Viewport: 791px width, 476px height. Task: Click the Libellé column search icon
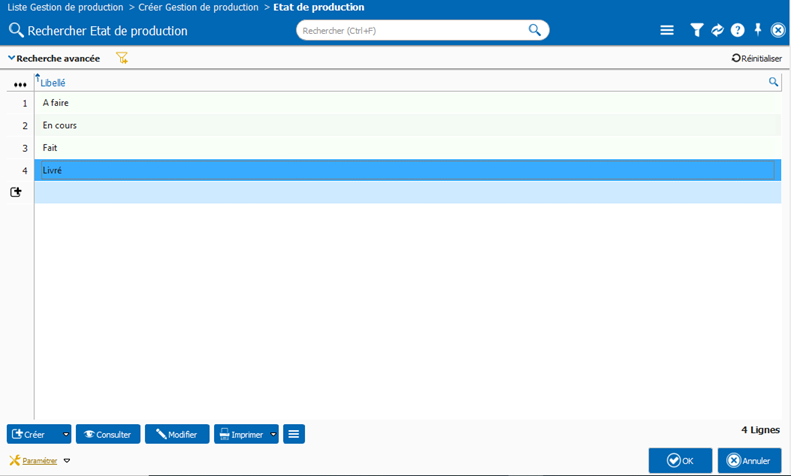(x=773, y=82)
